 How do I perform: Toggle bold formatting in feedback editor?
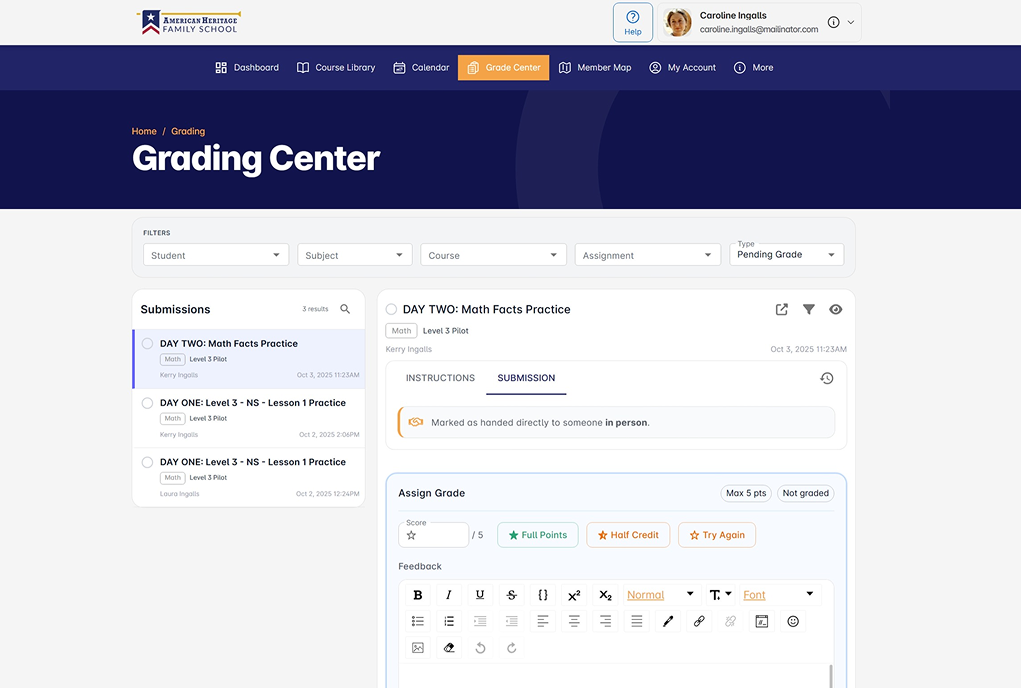tap(418, 595)
